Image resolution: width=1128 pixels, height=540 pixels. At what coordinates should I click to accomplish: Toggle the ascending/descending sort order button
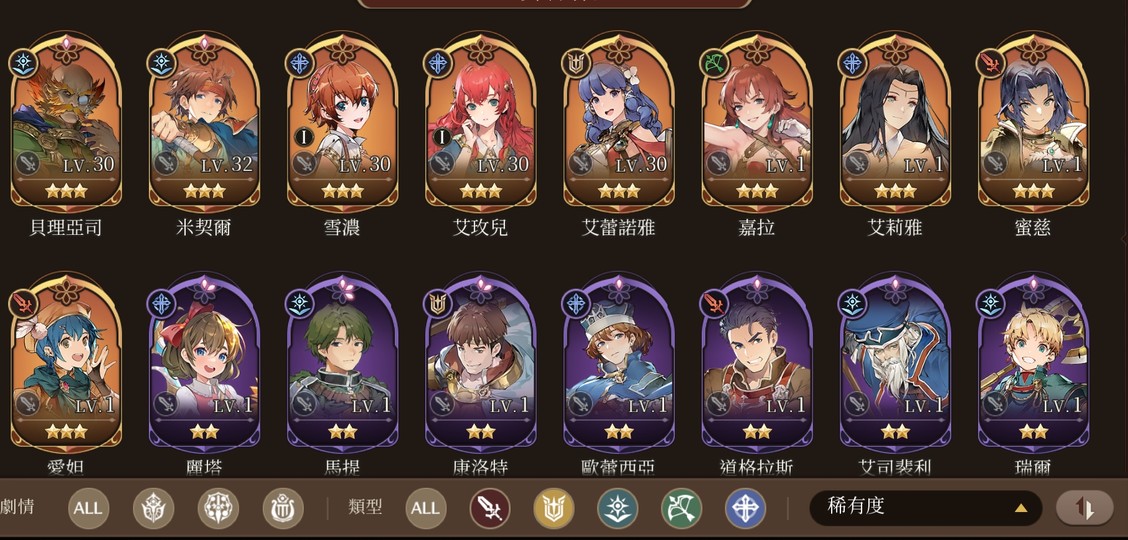(1084, 508)
